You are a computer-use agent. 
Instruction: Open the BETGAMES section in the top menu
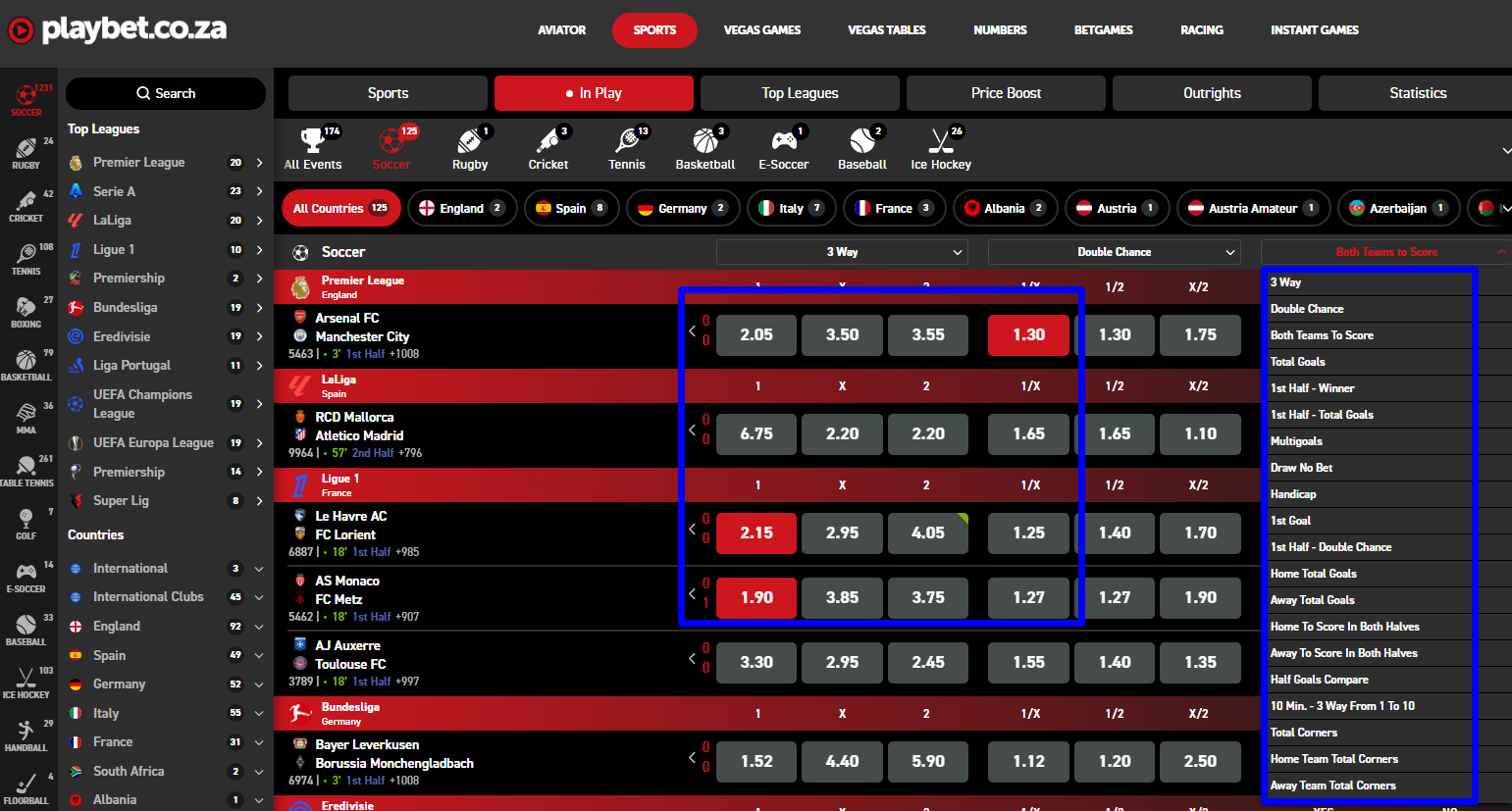[x=1103, y=29]
